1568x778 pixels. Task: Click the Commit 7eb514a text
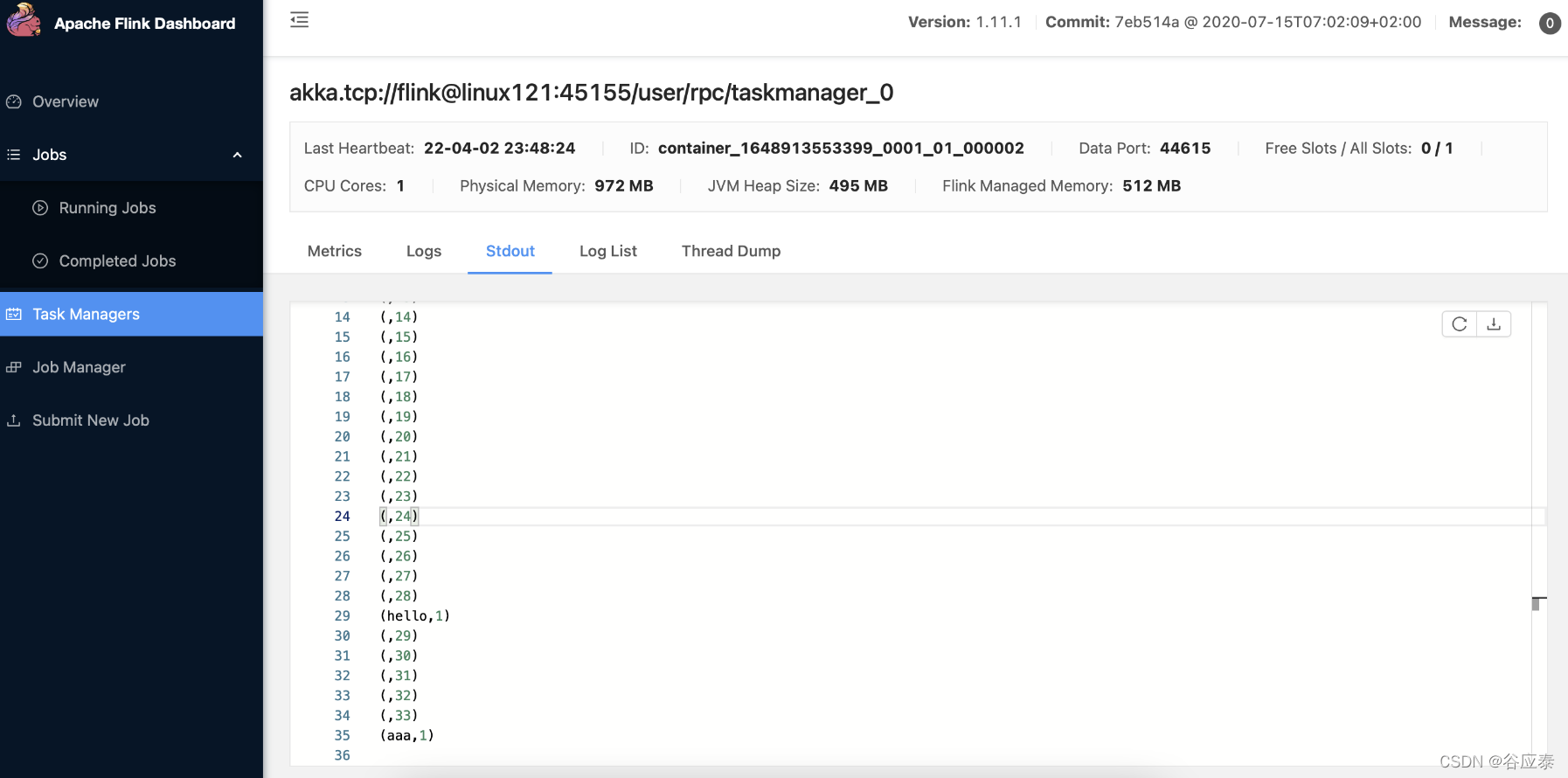tap(1233, 22)
